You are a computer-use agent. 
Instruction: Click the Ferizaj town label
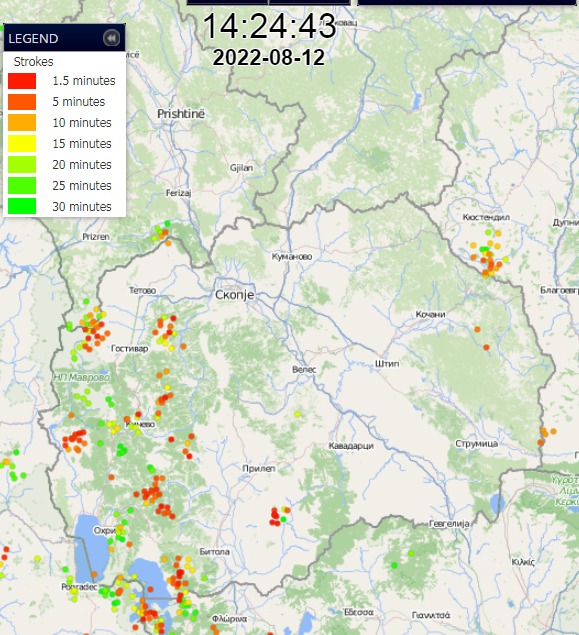click(x=179, y=193)
